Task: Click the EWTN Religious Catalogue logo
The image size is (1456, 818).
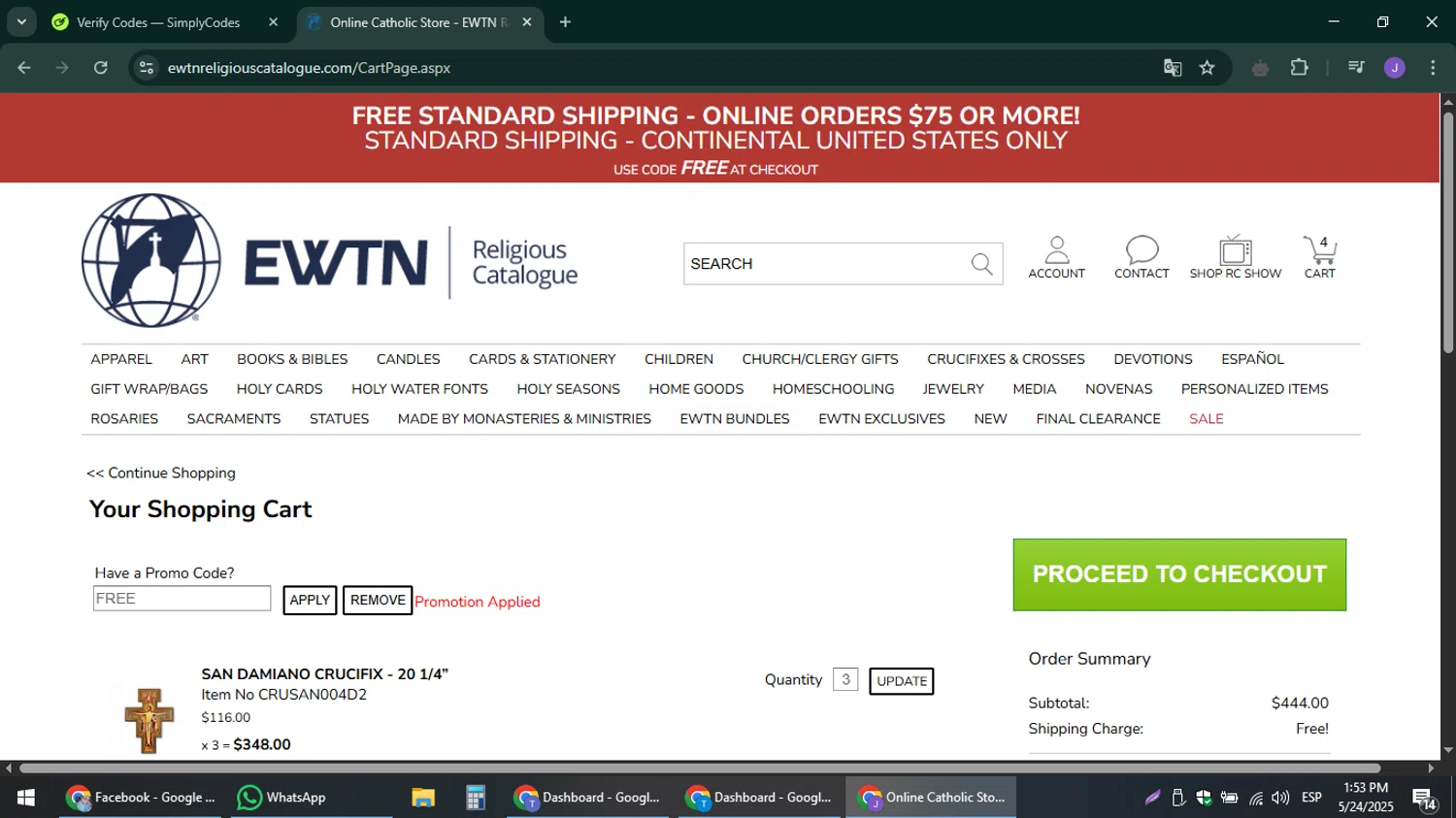Action: 330,261
